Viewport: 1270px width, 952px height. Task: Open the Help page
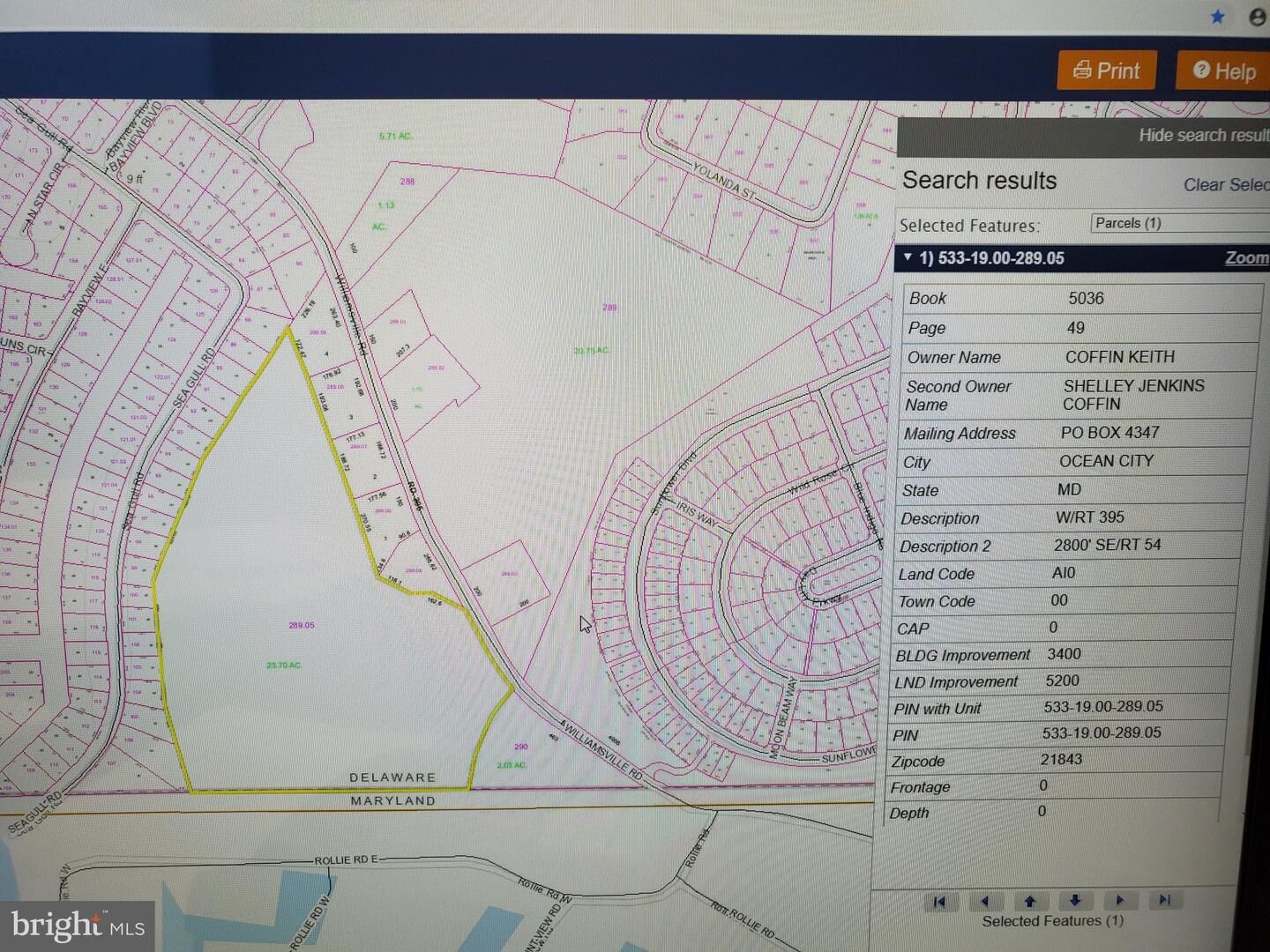coord(1224,71)
